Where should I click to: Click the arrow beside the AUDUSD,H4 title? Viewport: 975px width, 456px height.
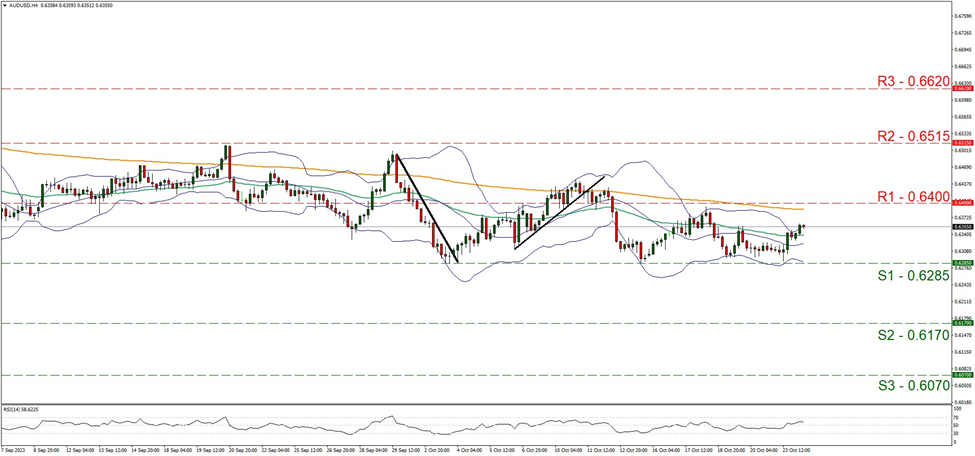coord(5,5)
